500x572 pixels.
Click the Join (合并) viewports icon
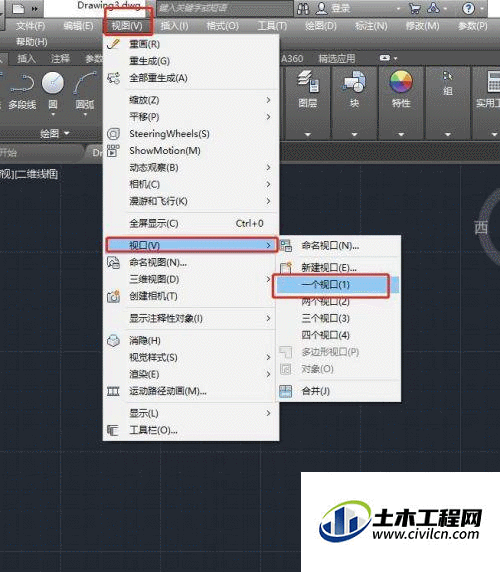[286, 391]
